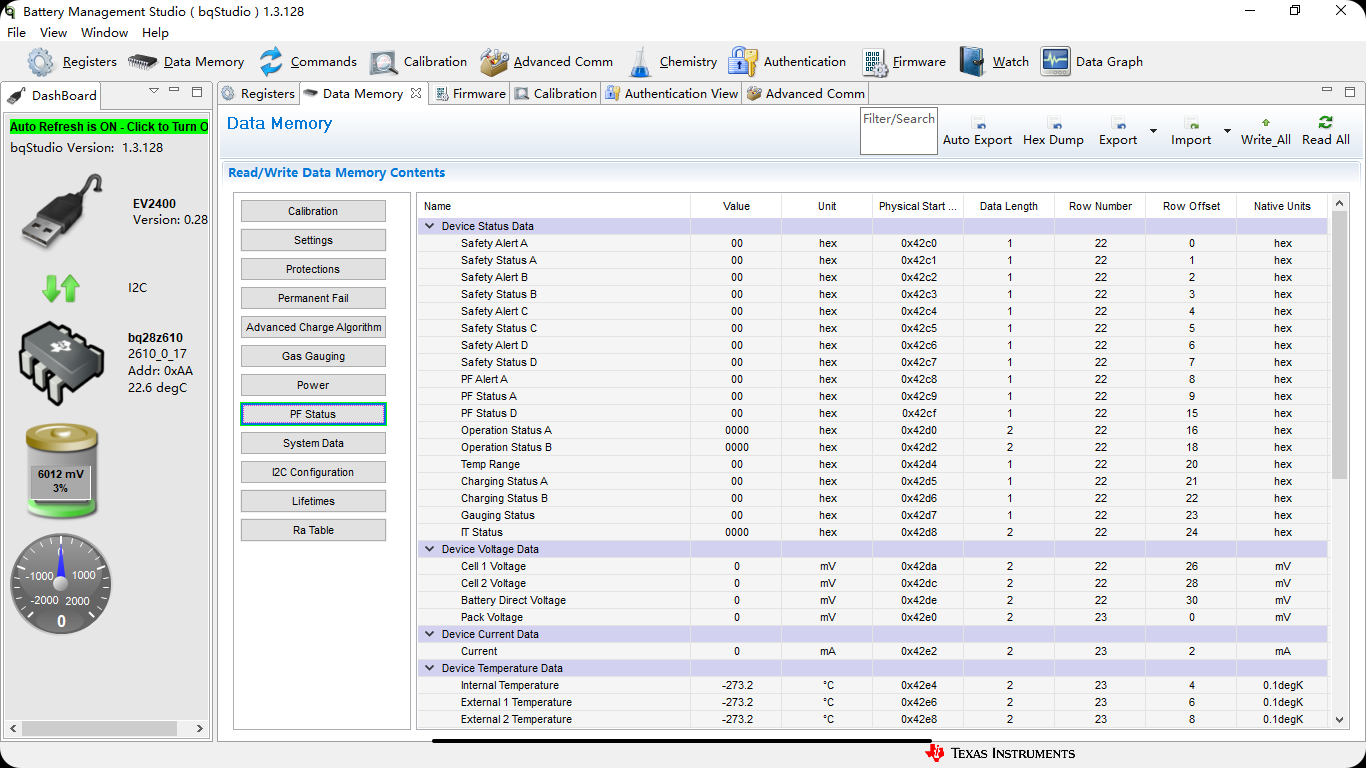Image resolution: width=1366 pixels, height=768 pixels.
Task: Open Data Memory from the main toolbar
Action: click(186, 62)
